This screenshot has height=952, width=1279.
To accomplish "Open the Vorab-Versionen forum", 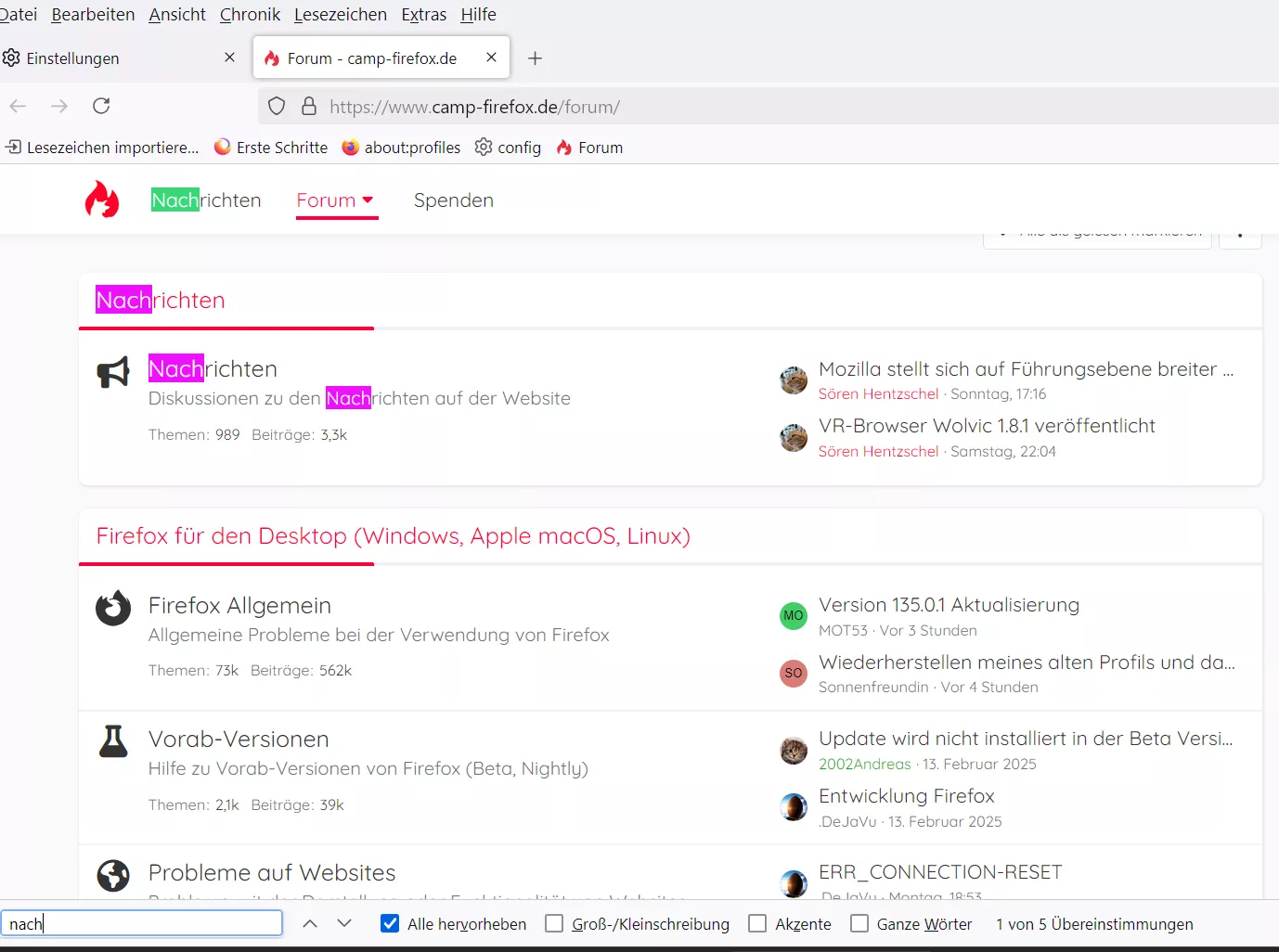I will click(239, 740).
